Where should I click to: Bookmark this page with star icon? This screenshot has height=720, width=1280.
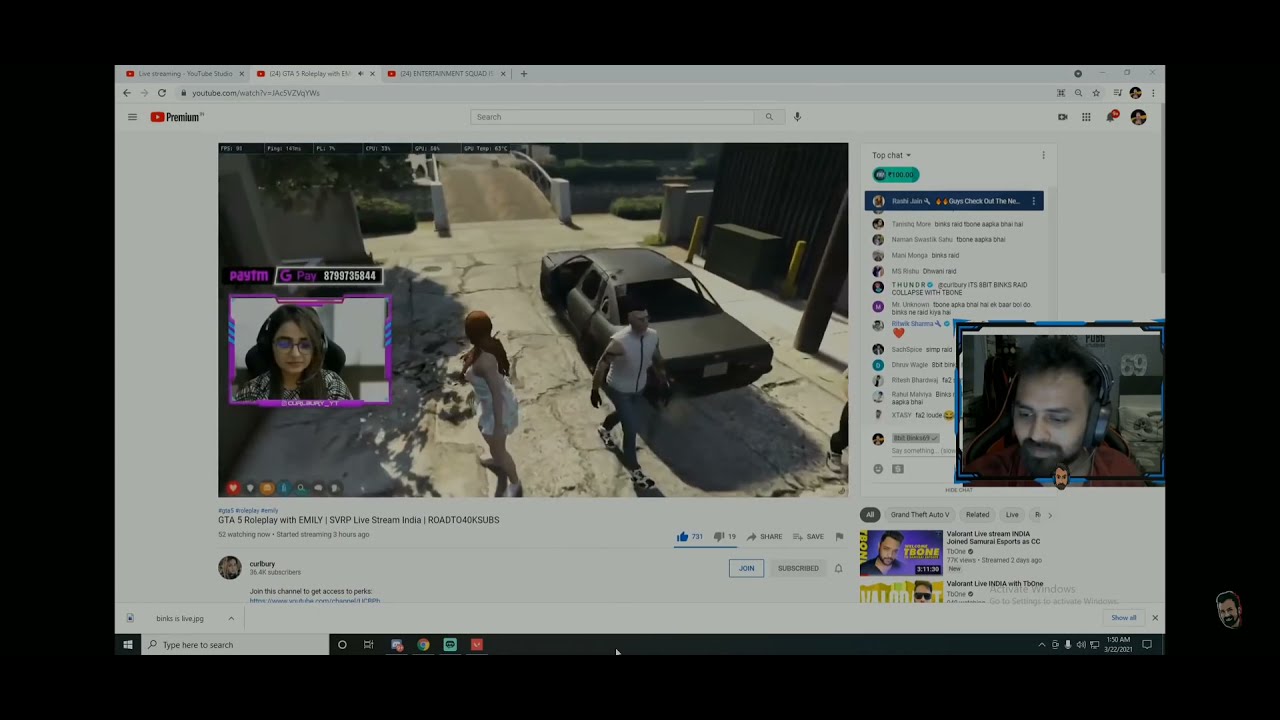[1096, 93]
